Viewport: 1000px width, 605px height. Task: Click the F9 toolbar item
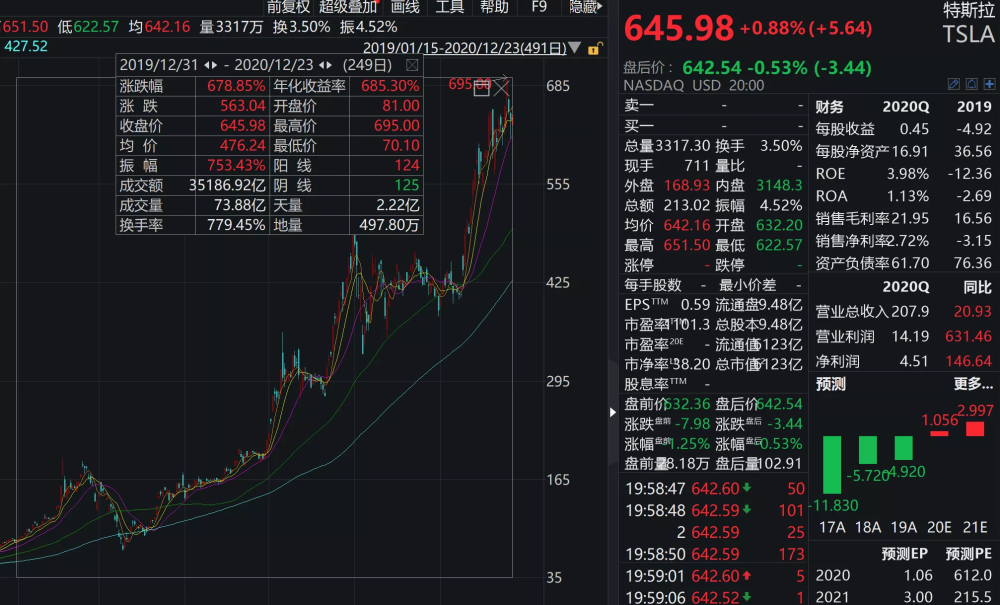[540, 7]
